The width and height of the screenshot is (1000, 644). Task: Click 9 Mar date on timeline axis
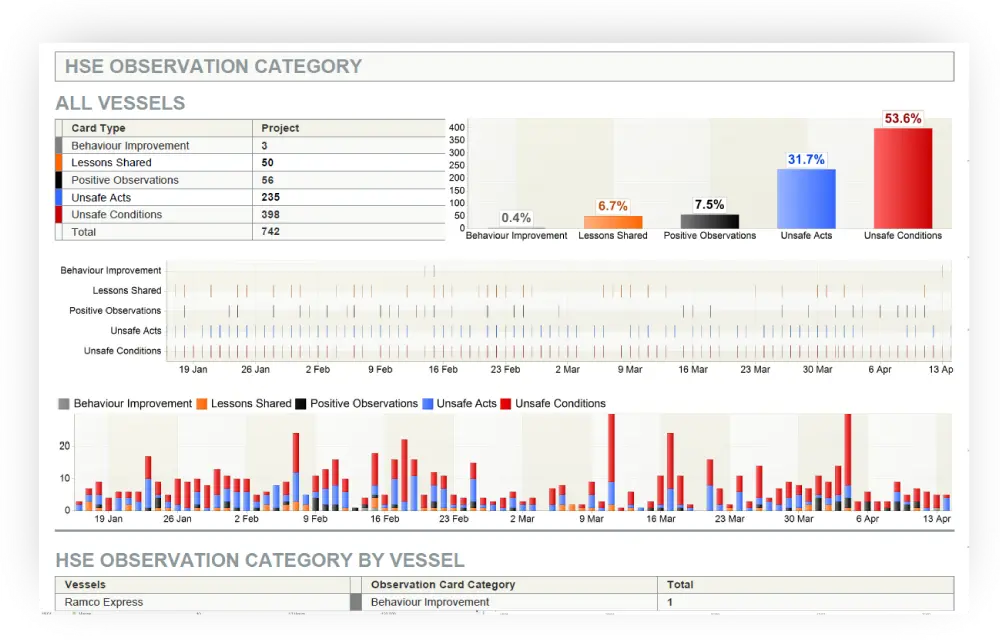coord(629,369)
